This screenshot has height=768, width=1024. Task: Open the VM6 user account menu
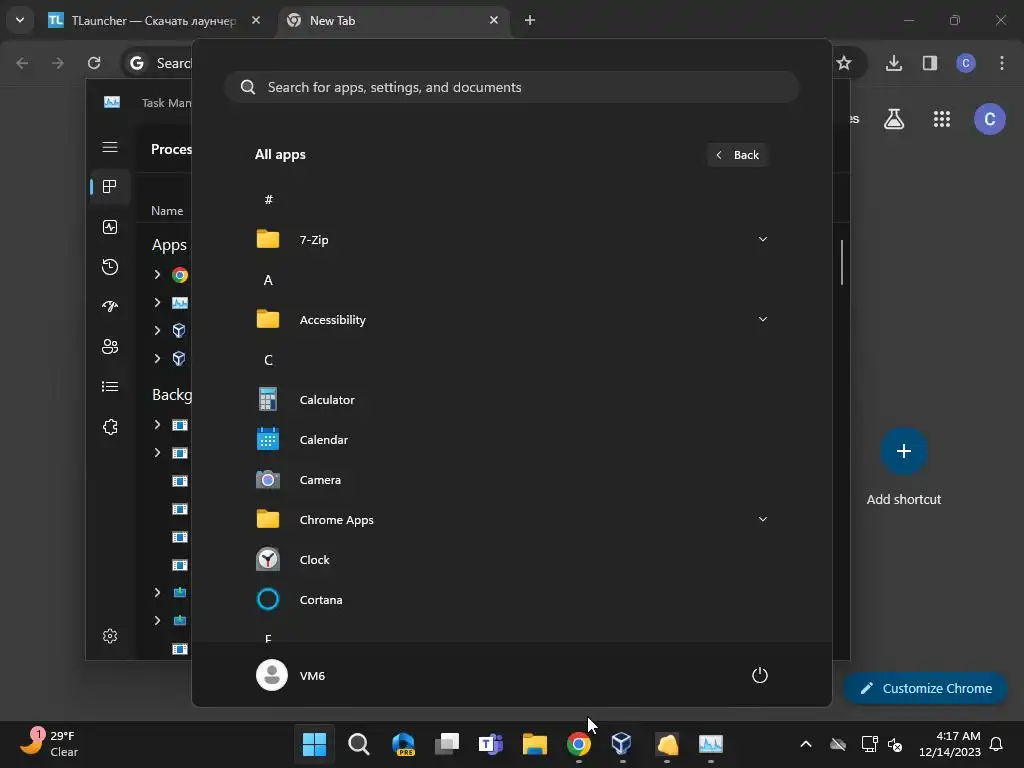pos(291,675)
